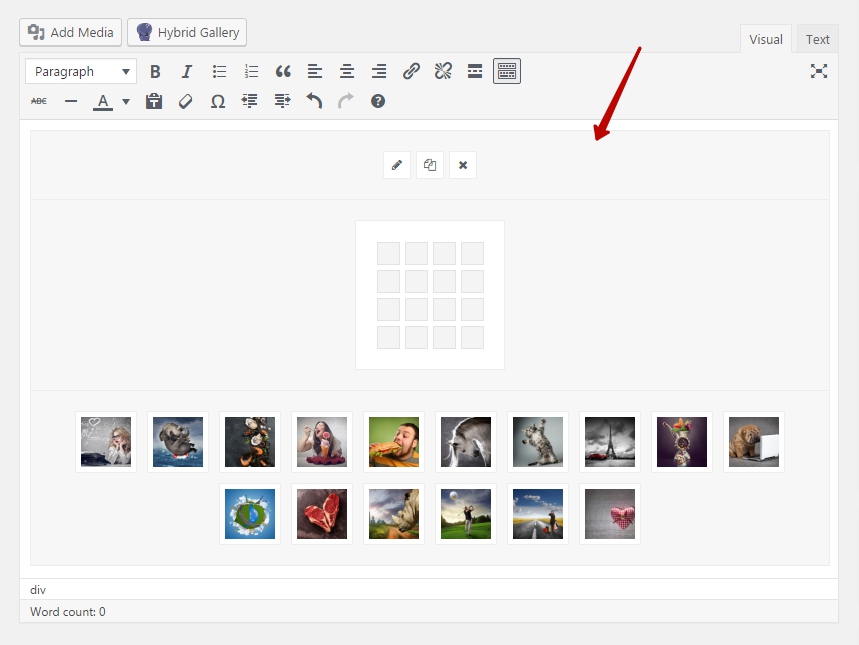
Task: Apply strikethrough formatting
Action: pos(39,101)
